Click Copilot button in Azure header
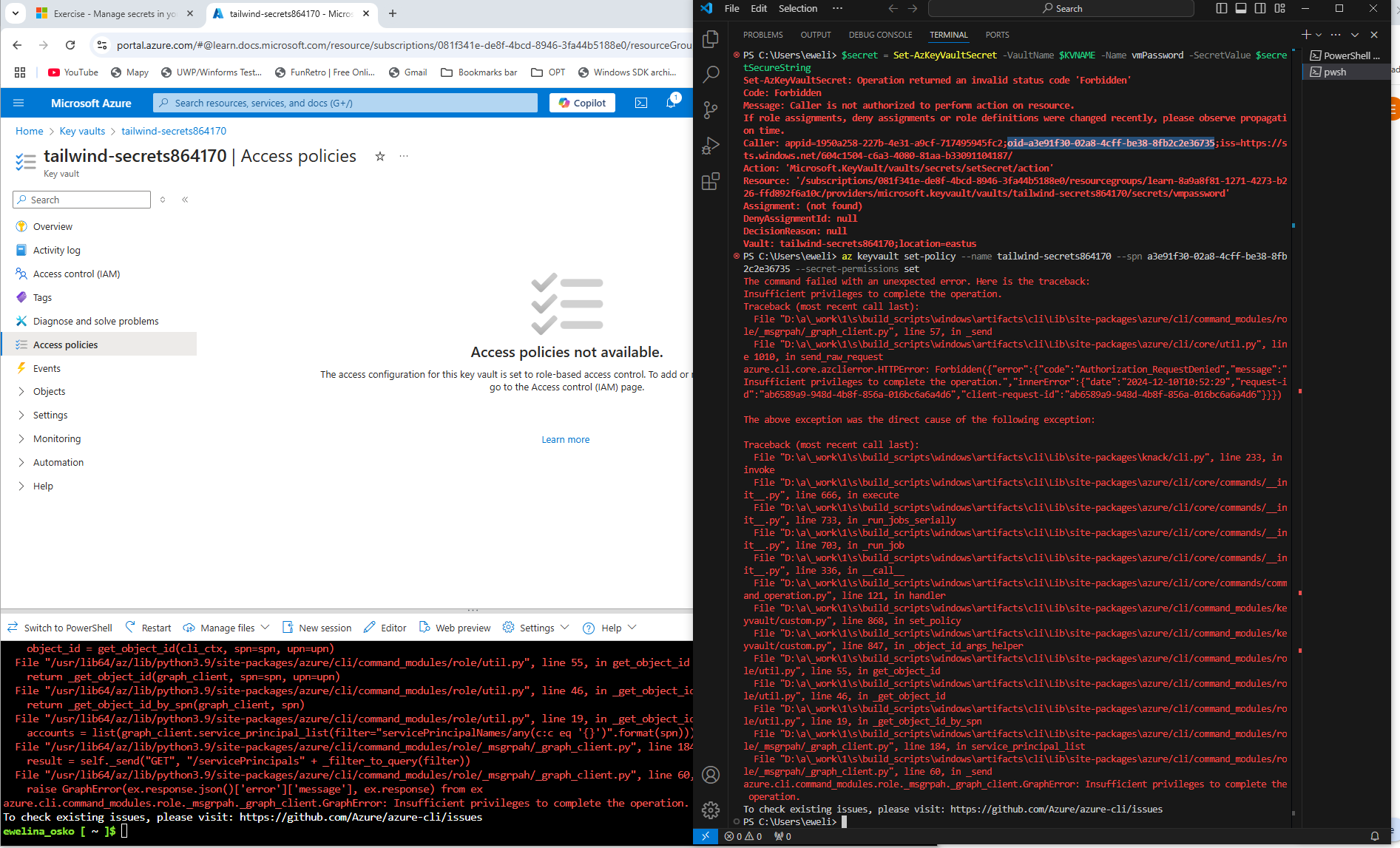This screenshot has height=848, width=1400. (582, 103)
